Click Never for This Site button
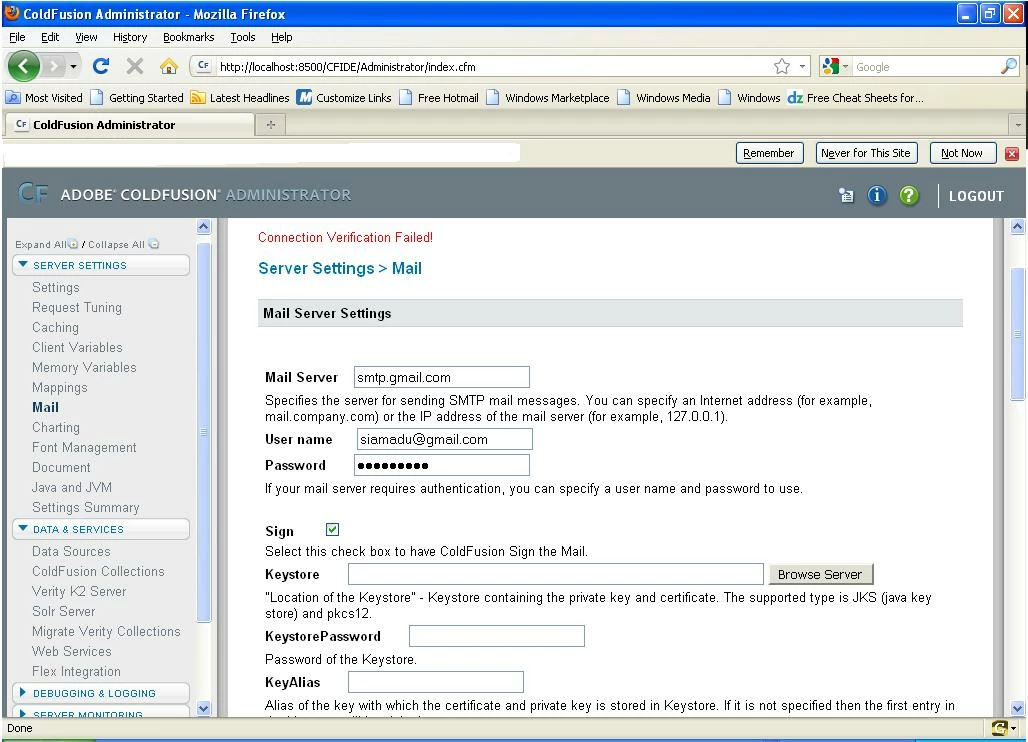The width and height of the screenshot is (1028, 742). pyautogui.click(x=865, y=153)
